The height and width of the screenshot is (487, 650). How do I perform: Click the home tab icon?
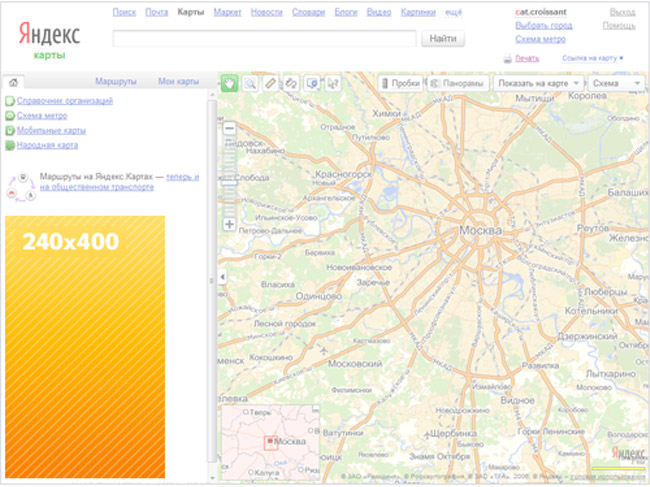click(13, 82)
